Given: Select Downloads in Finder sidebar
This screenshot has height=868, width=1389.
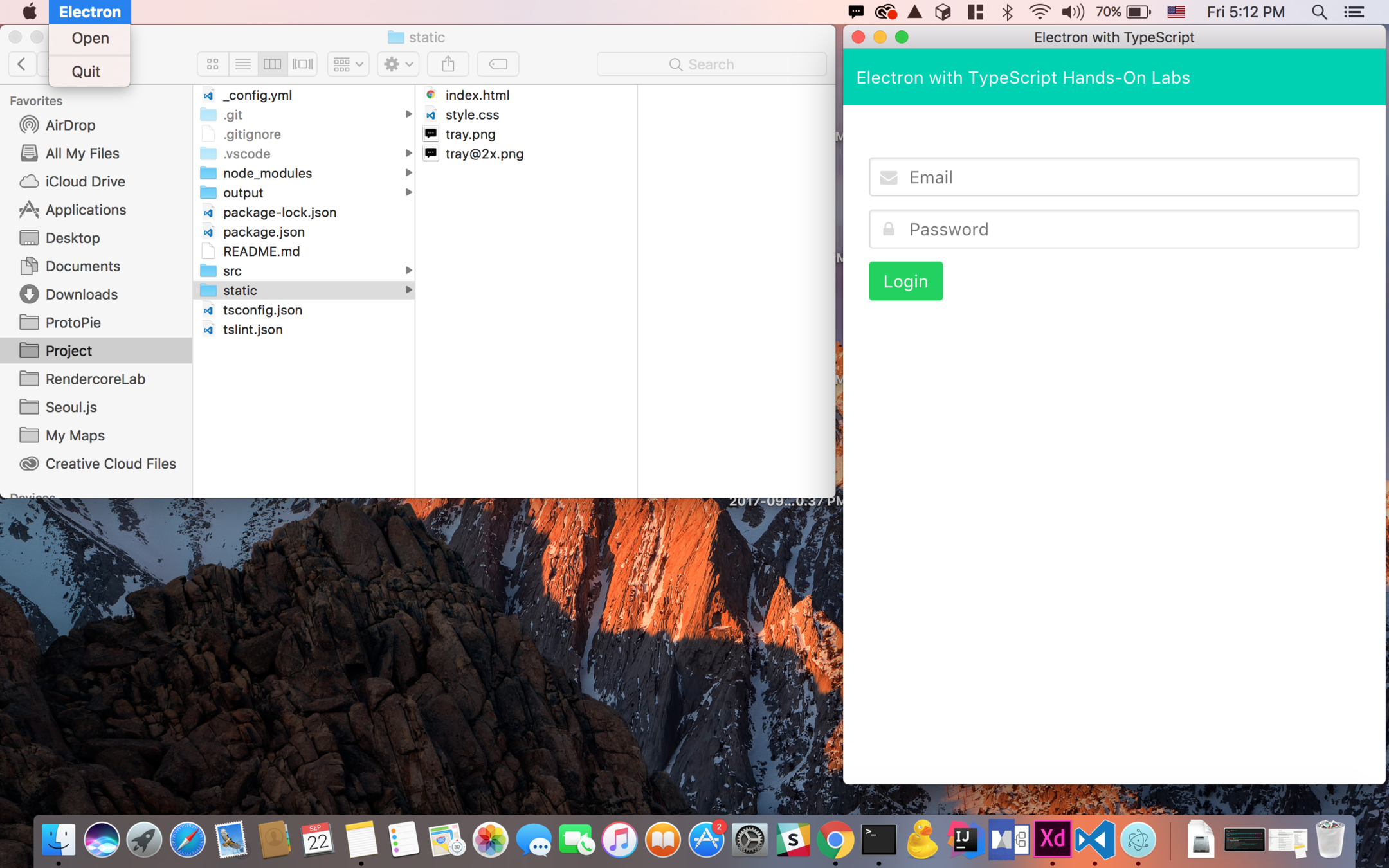Looking at the screenshot, I should [81, 294].
